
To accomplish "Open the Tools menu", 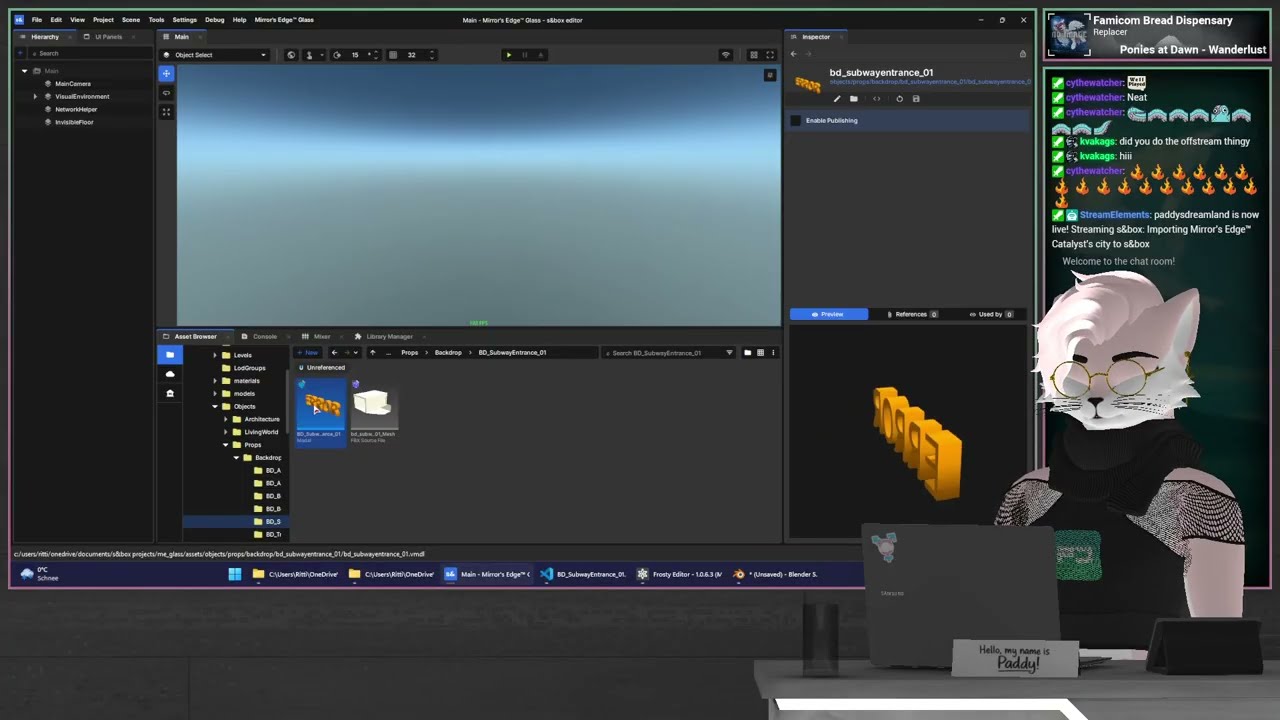I will tap(156, 20).
